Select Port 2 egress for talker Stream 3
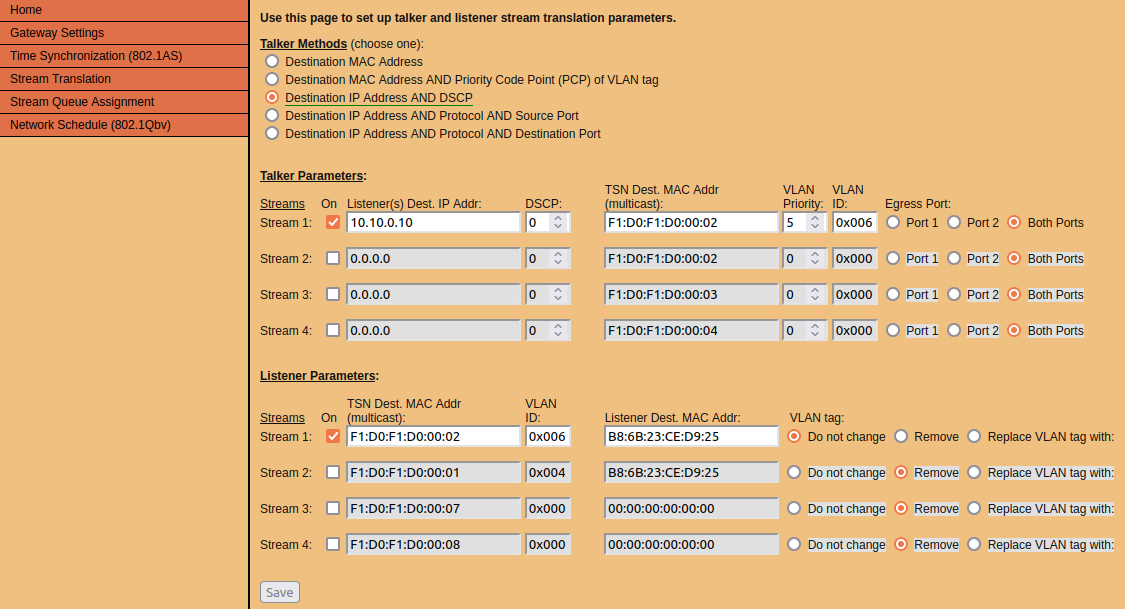Screen dimensions: 1125x609 [954, 294]
